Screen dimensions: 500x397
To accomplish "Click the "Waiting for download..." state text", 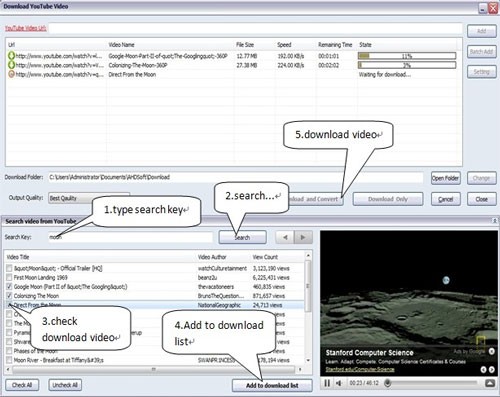I will point(385,74).
